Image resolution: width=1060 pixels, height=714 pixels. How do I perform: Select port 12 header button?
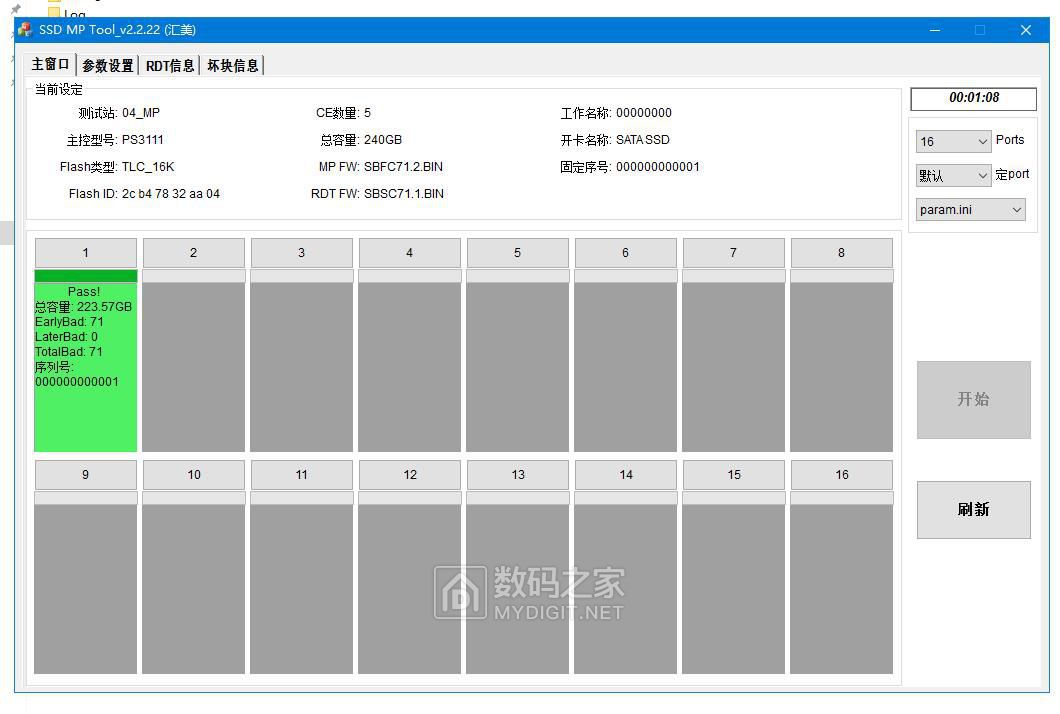point(410,475)
